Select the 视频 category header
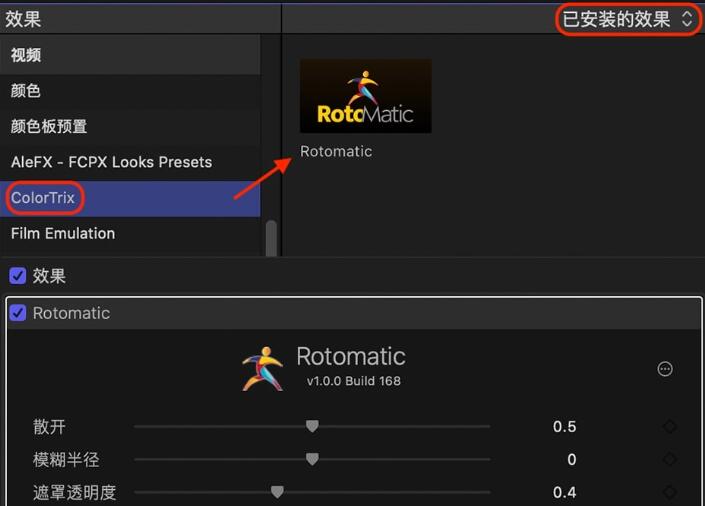The image size is (705, 506). tap(130, 55)
